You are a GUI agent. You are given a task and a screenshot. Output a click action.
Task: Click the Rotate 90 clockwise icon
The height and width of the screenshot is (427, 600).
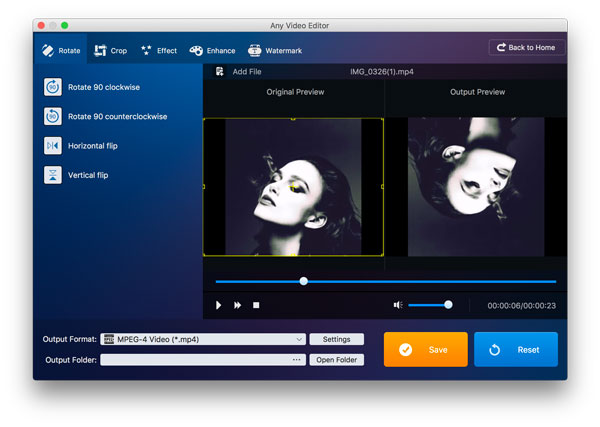click(x=53, y=87)
